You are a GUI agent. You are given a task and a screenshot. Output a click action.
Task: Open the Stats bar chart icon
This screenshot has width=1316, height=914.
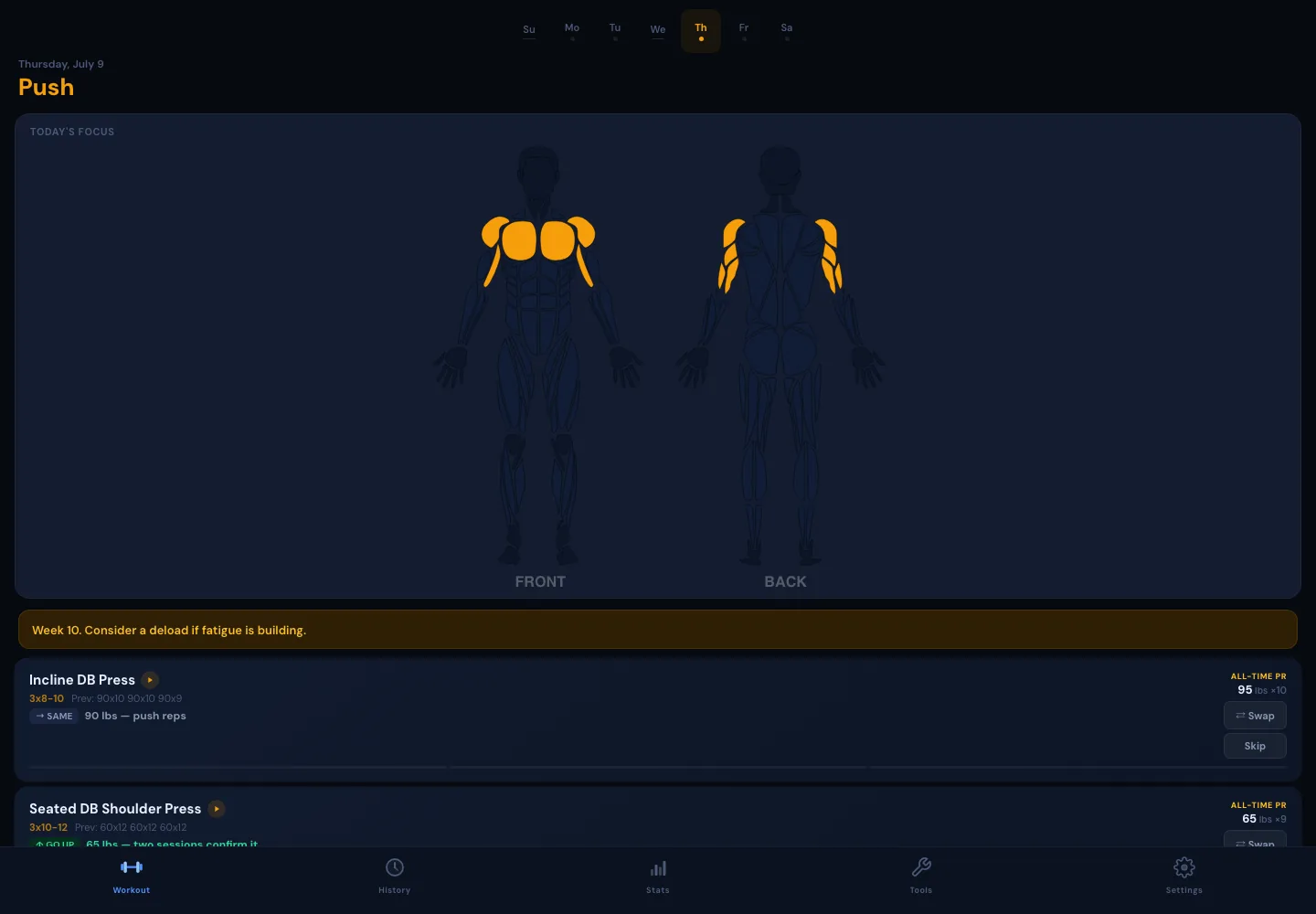658,867
